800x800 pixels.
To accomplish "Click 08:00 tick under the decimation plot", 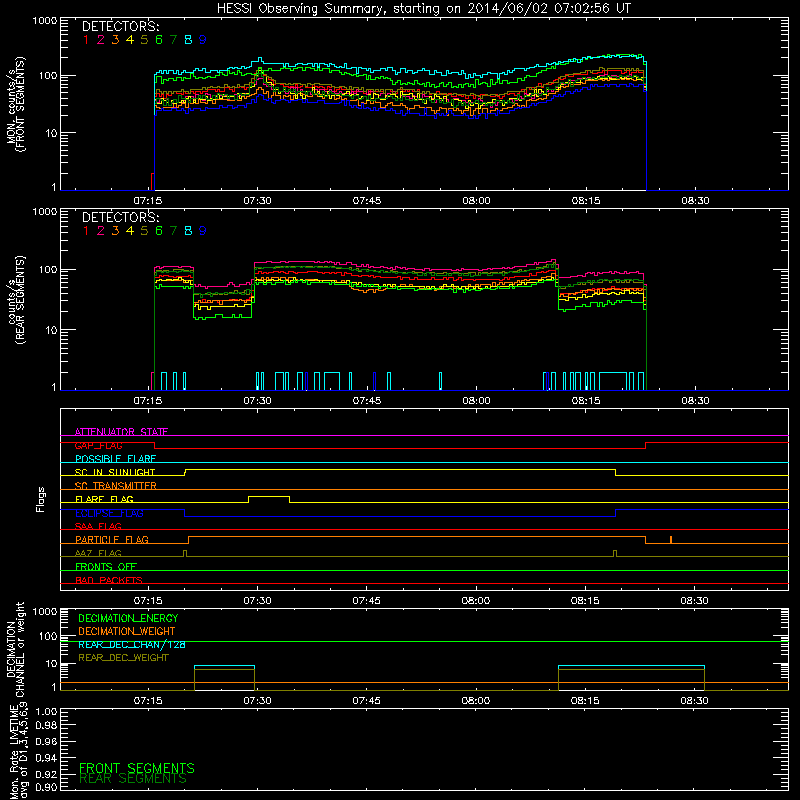I will pos(476,701).
